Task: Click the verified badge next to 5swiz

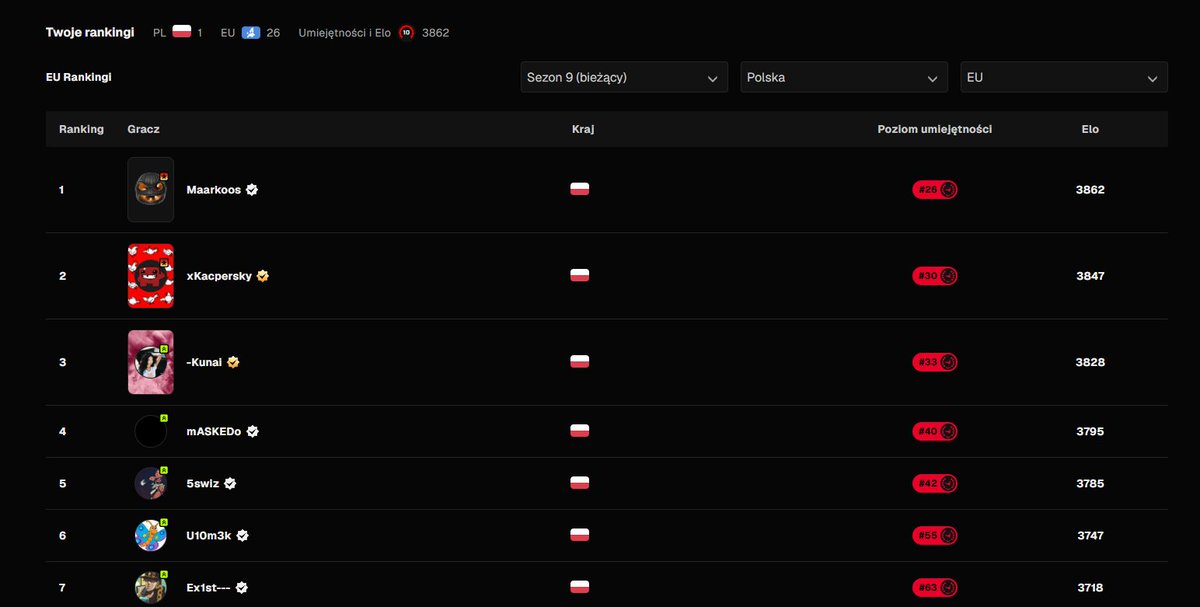Action: tap(230, 483)
